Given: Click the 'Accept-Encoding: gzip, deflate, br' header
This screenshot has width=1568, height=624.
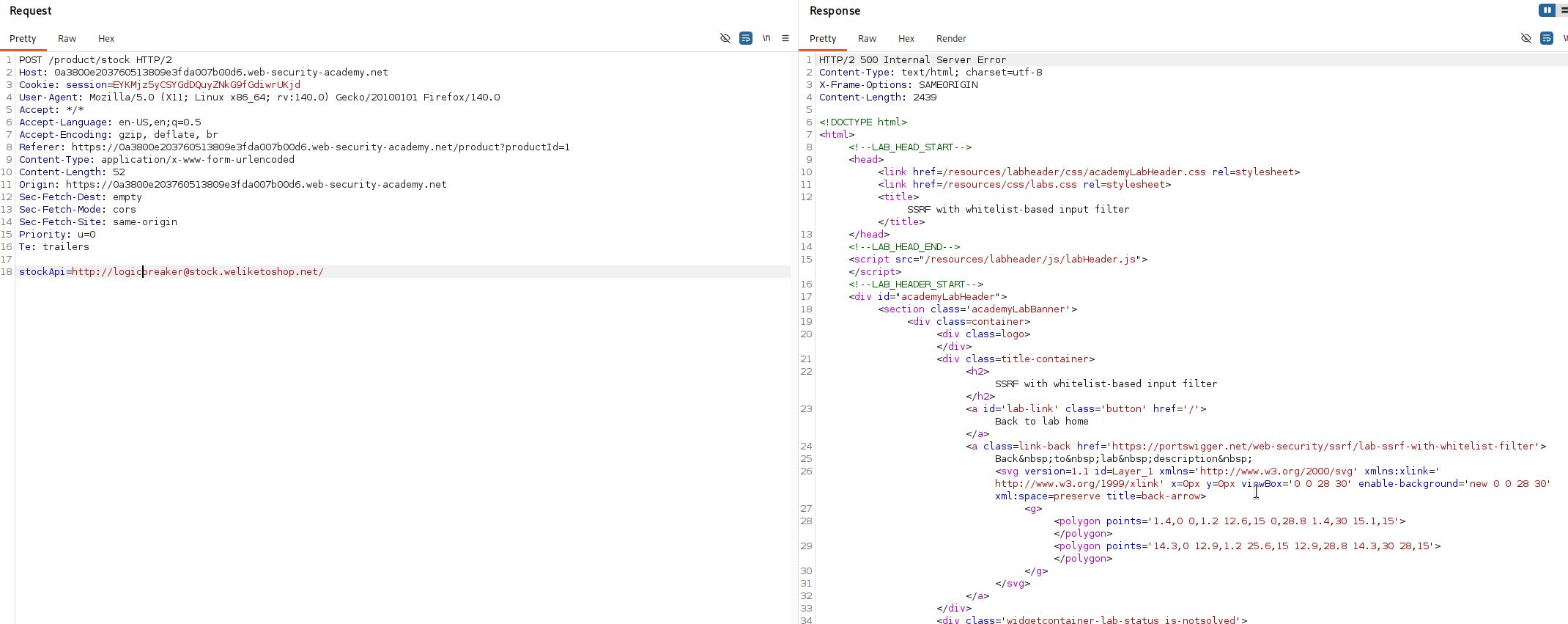Looking at the screenshot, I should pyautogui.click(x=119, y=135).
